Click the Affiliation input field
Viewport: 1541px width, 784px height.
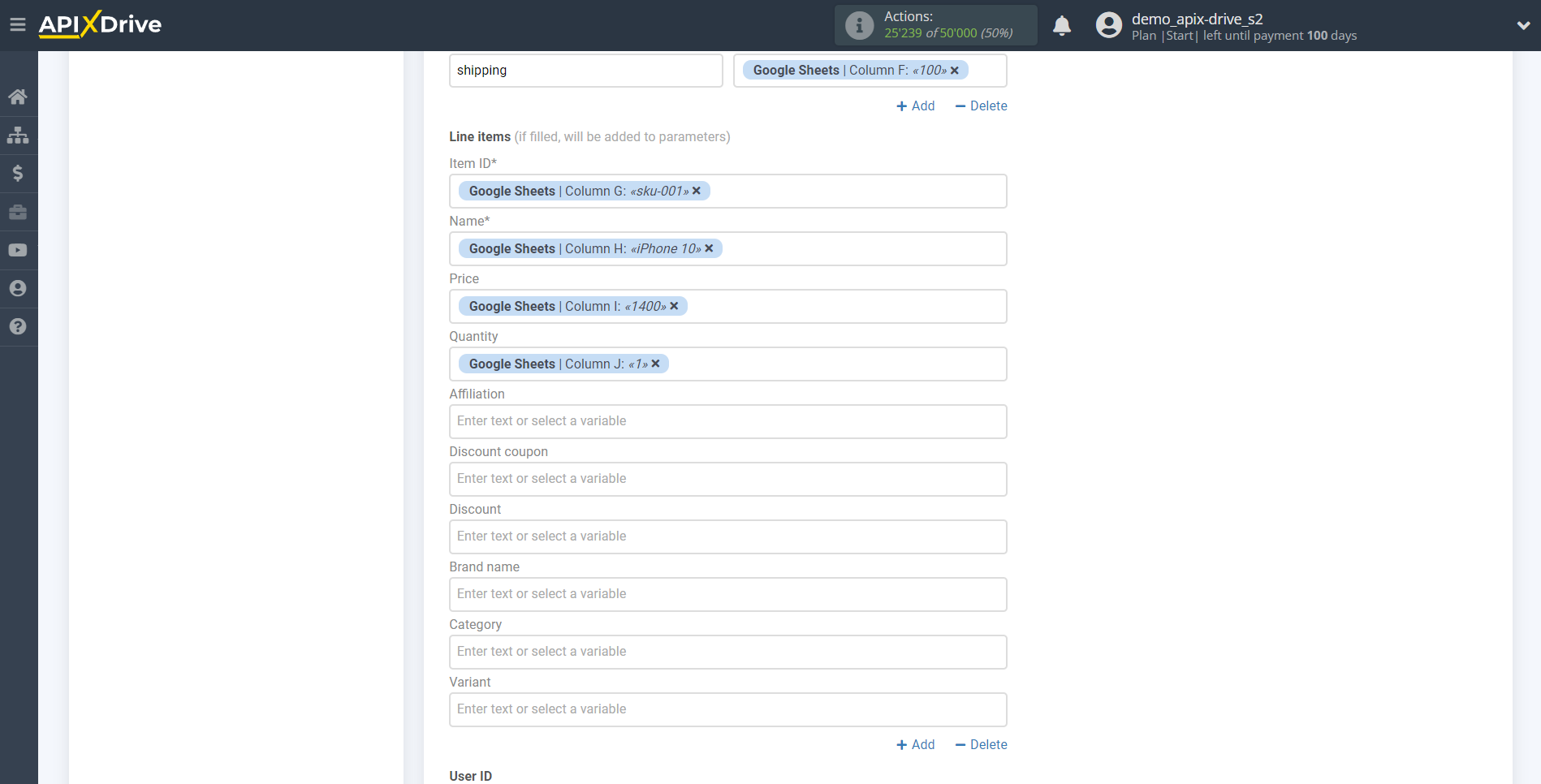click(727, 421)
